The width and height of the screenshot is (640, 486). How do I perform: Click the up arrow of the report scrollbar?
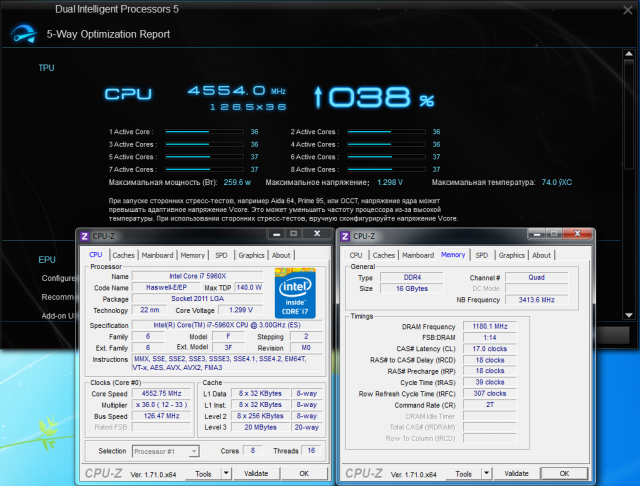629,54
